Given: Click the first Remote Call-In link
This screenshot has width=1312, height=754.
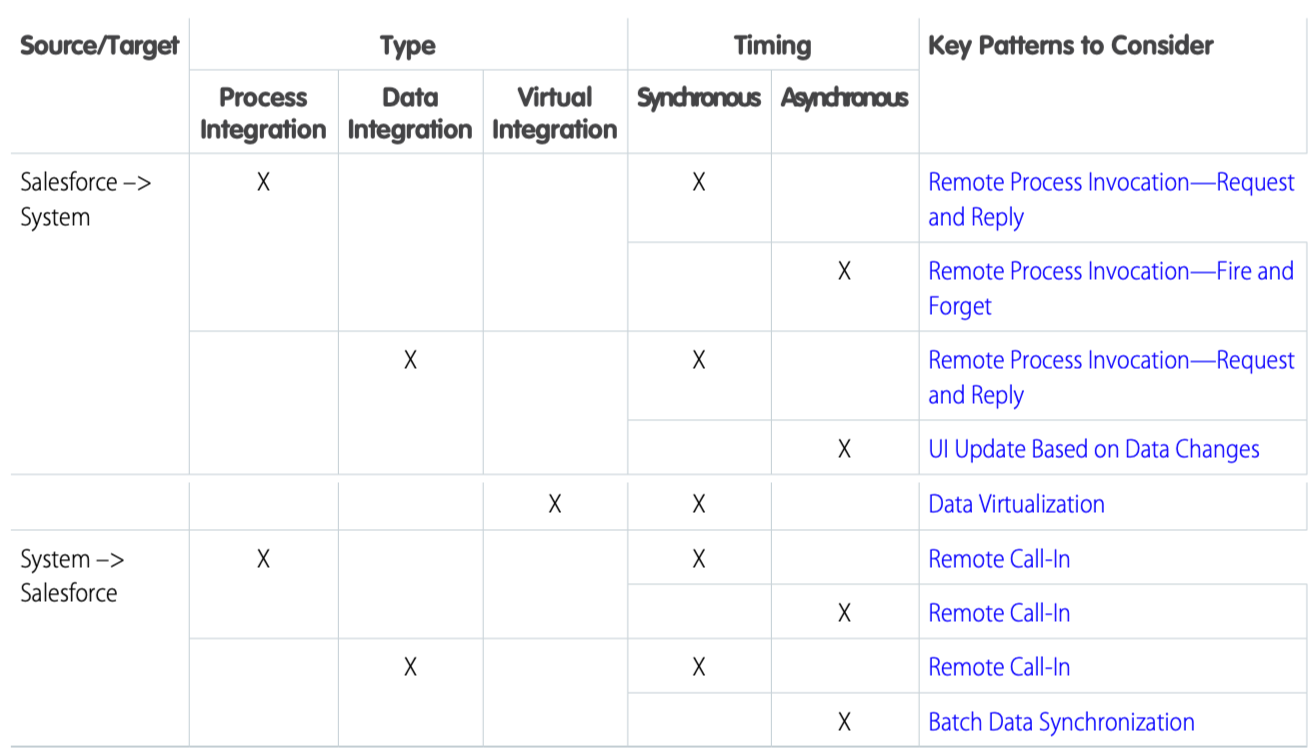Looking at the screenshot, I should [999, 558].
